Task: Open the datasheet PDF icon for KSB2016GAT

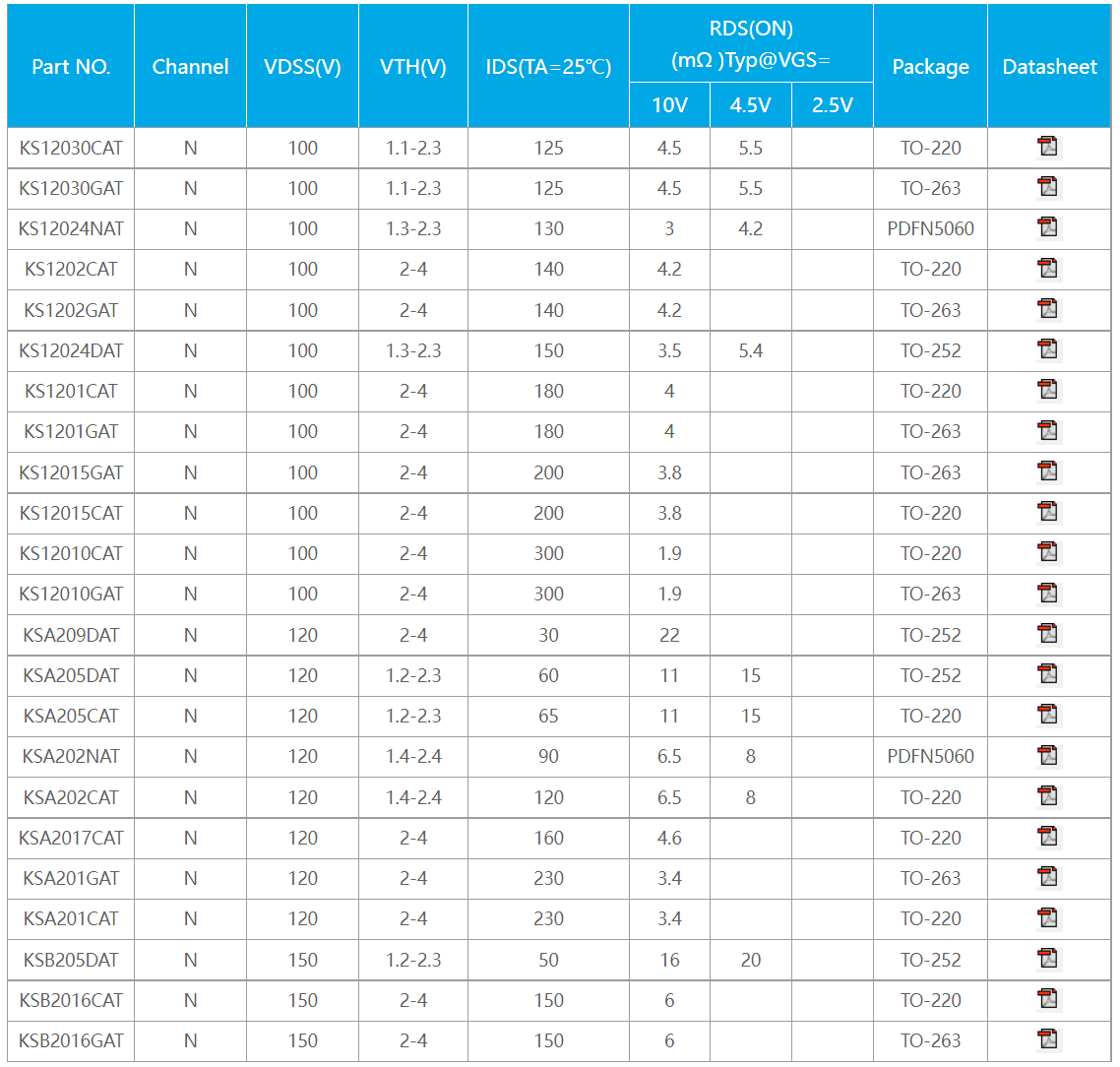Action: tap(1048, 1040)
